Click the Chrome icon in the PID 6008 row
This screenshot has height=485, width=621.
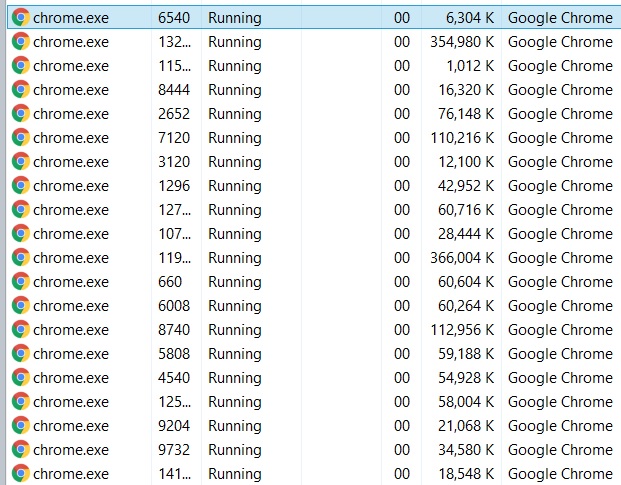tap(21, 306)
